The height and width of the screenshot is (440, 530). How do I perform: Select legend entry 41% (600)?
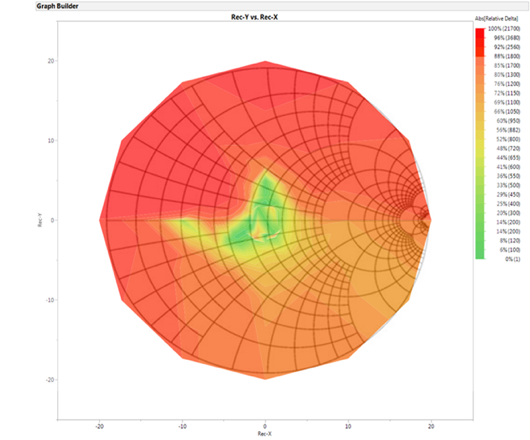(x=508, y=167)
